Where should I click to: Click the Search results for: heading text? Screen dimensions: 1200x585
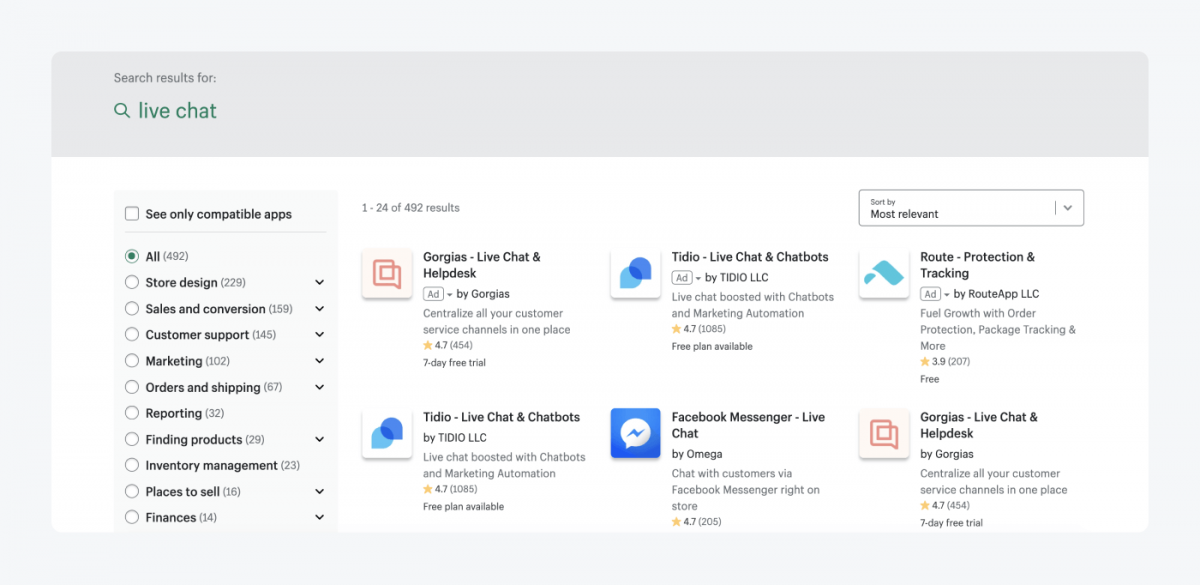[165, 78]
